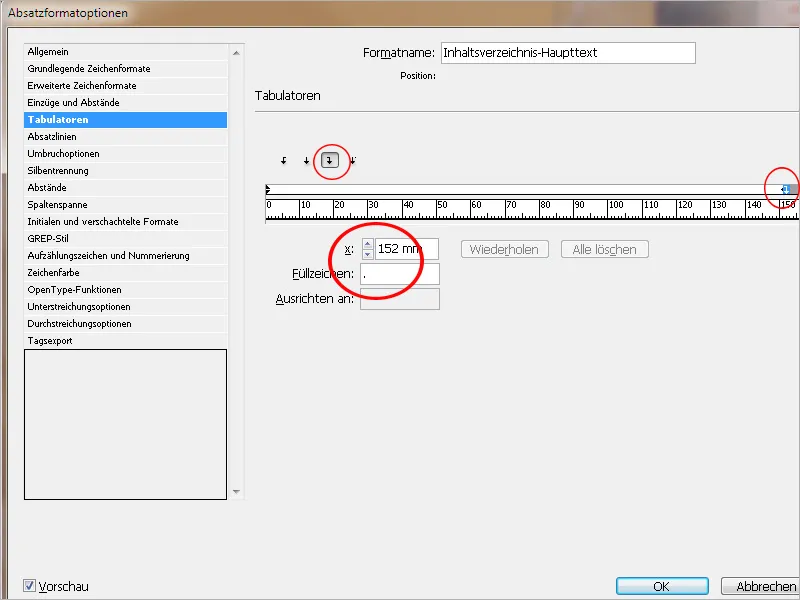800x600 pixels.
Task: Open the Zeichenfarbe category
Action: click(126, 273)
